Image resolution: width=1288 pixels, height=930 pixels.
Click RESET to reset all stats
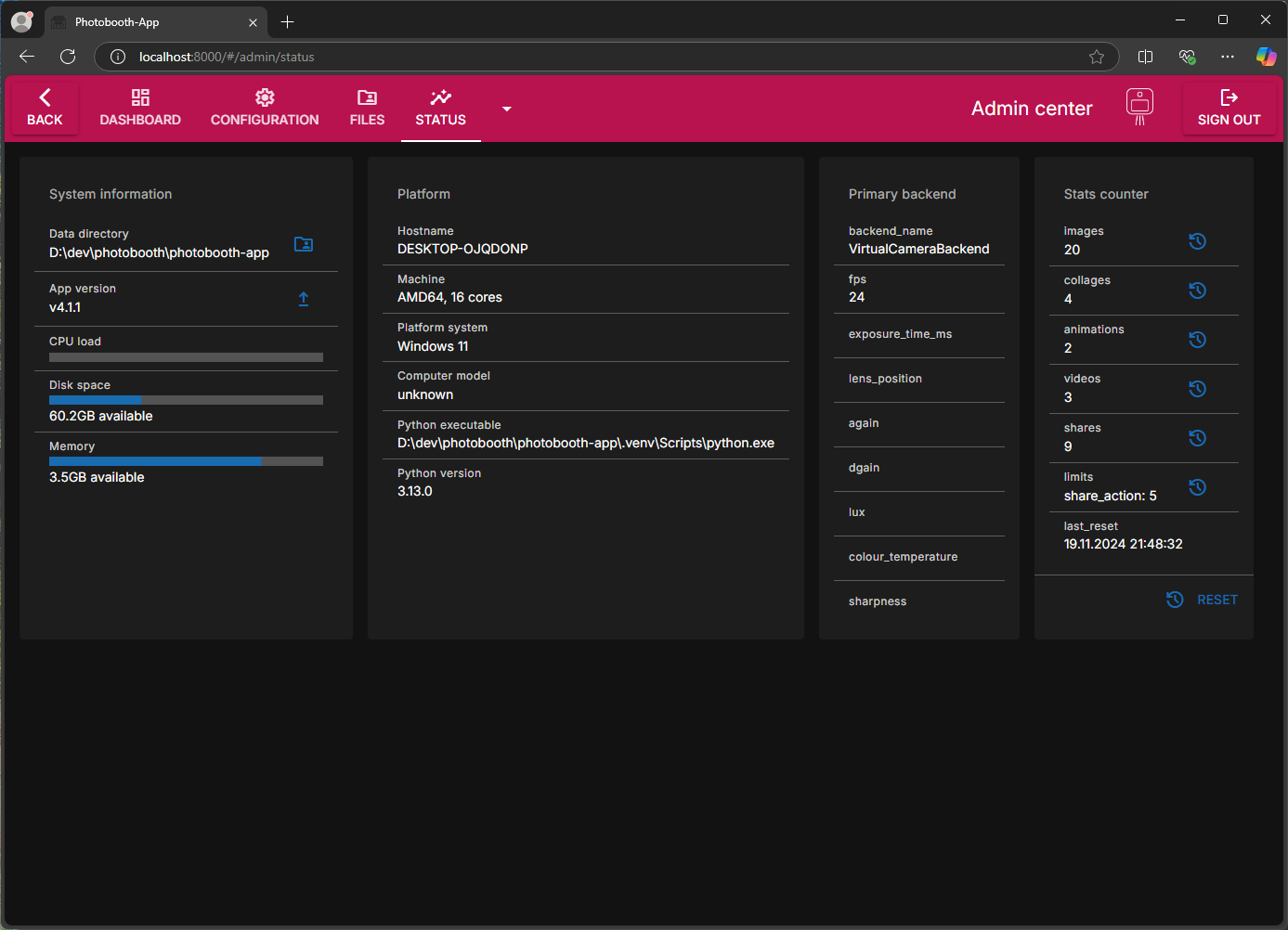click(x=1203, y=600)
